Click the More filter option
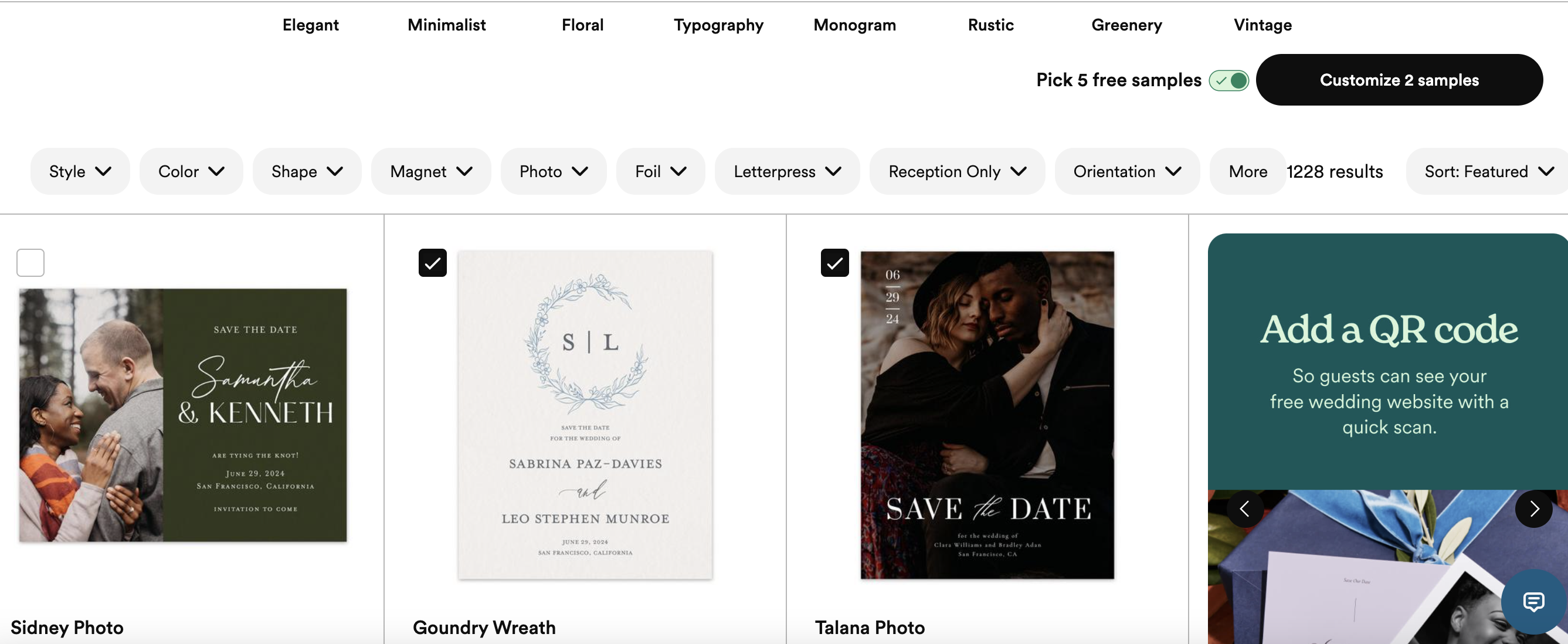The height and width of the screenshot is (644, 1568). (1248, 170)
